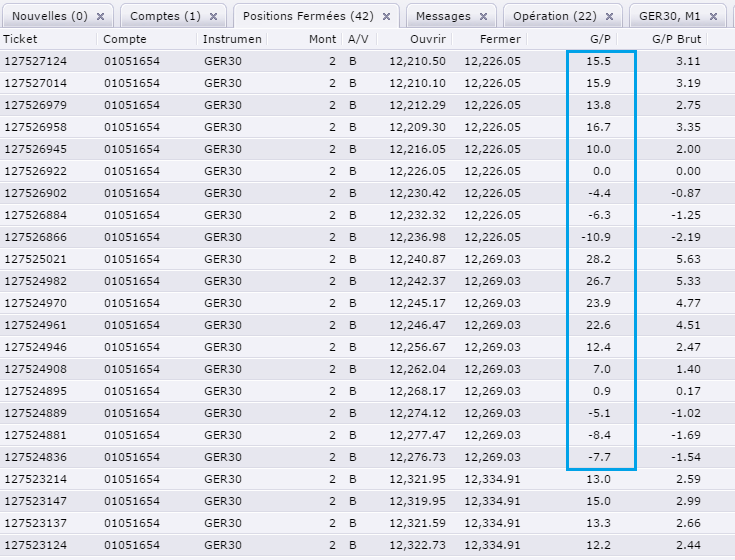
Task: Sort by the G/P Brut column header
Action: pyautogui.click(x=676, y=39)
